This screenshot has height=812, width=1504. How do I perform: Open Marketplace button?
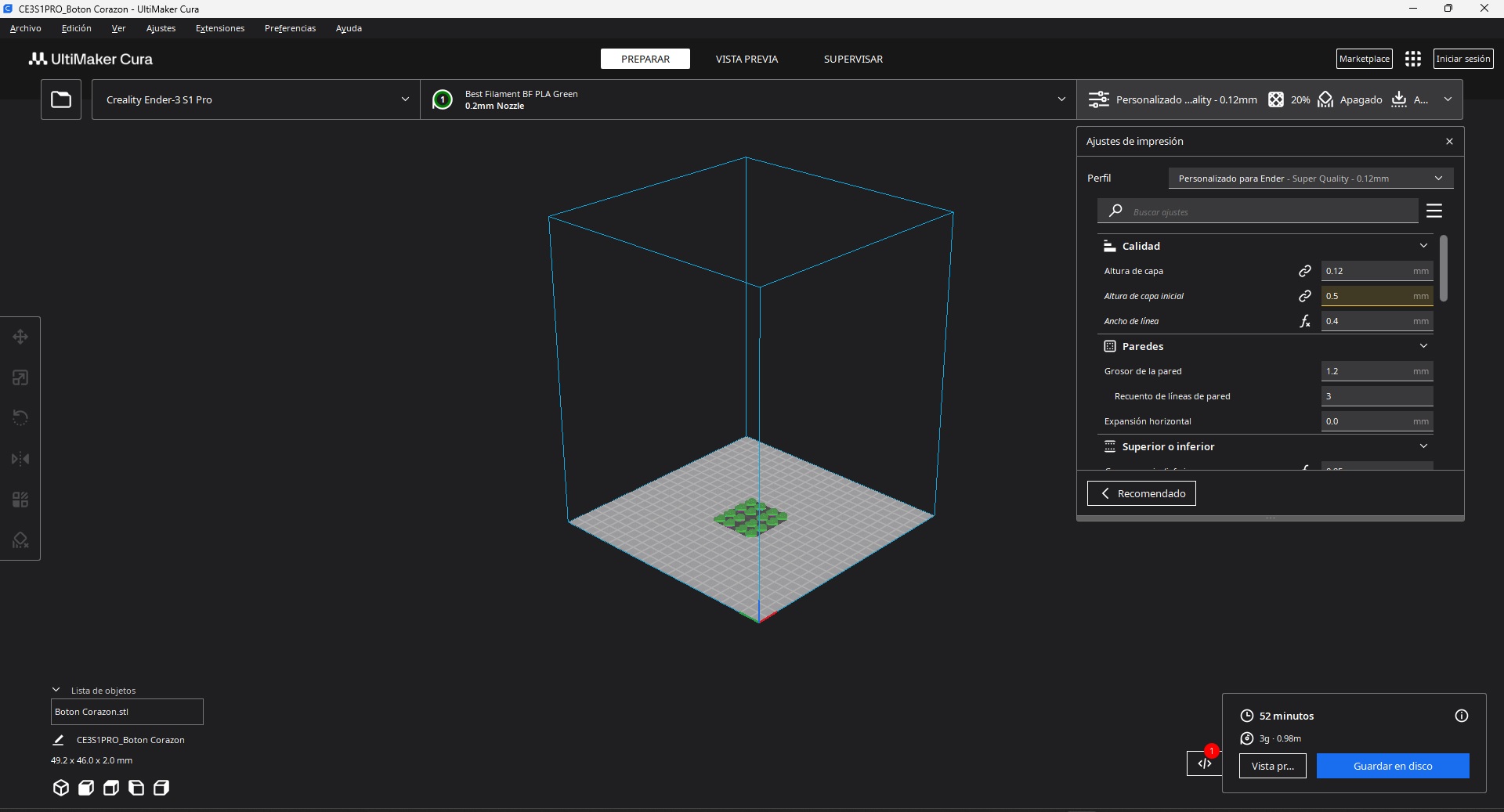coord(1365,59)
